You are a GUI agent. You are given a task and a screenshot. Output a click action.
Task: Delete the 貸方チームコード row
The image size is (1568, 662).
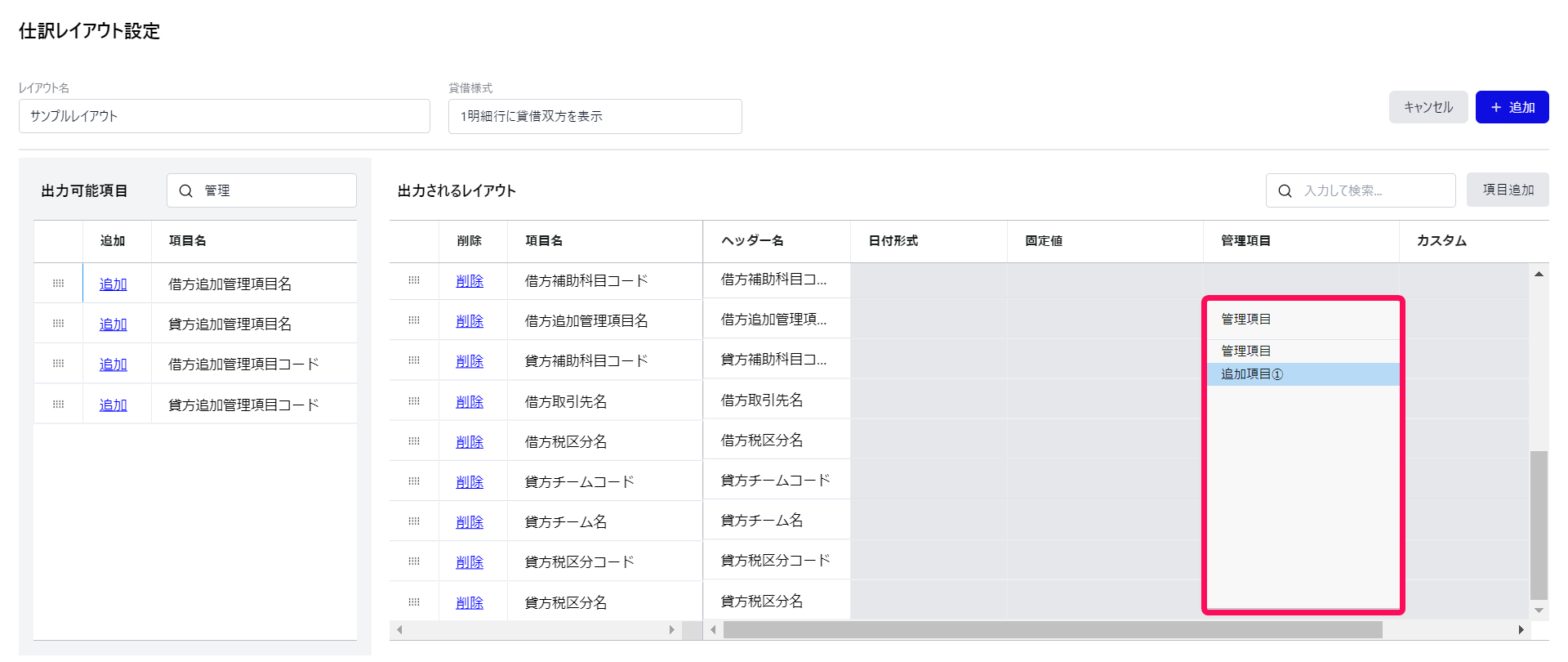click(x=470, y=482)
